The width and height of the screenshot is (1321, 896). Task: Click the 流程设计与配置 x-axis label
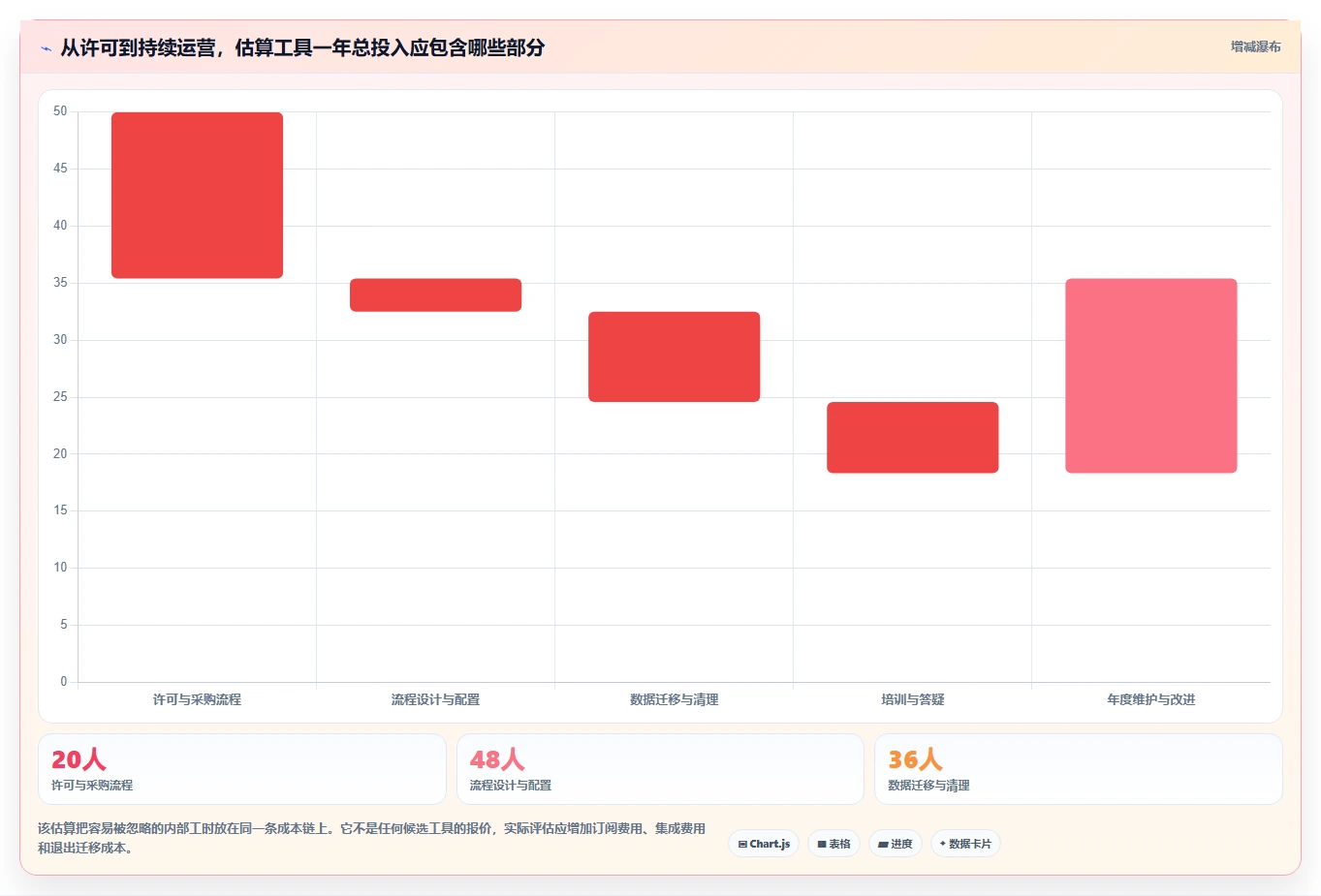coord(435,699)
